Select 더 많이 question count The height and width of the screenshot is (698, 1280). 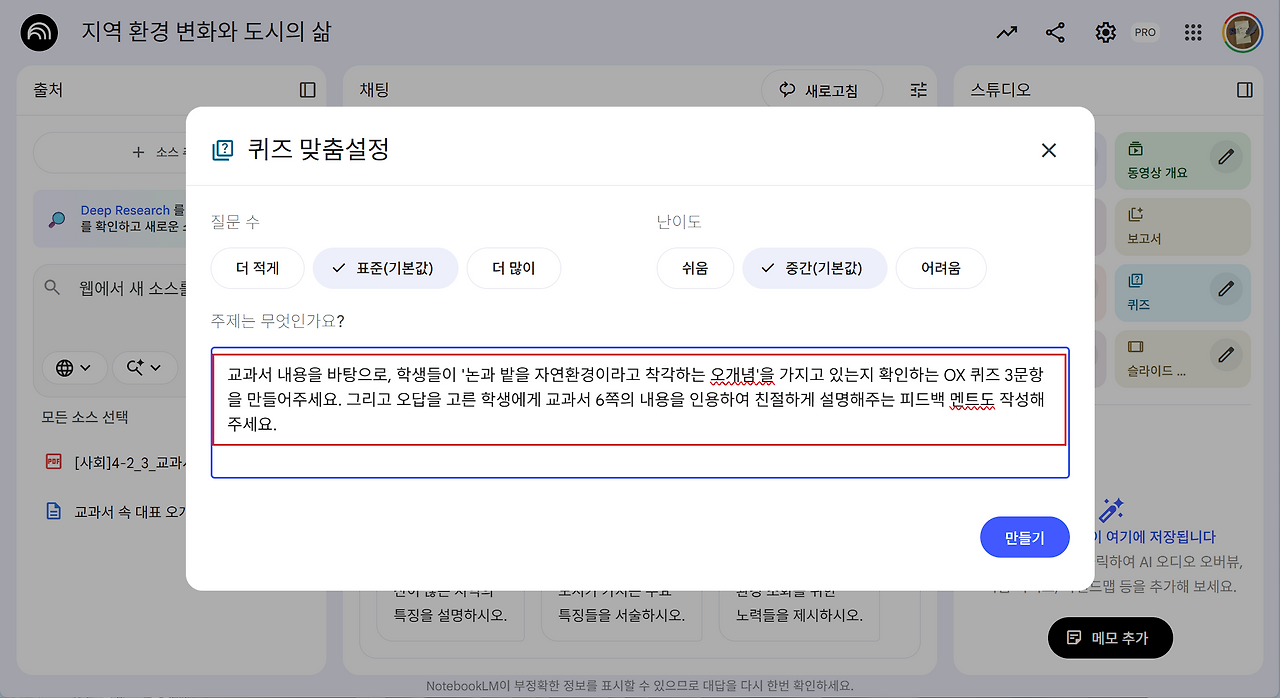pos(514,268)
